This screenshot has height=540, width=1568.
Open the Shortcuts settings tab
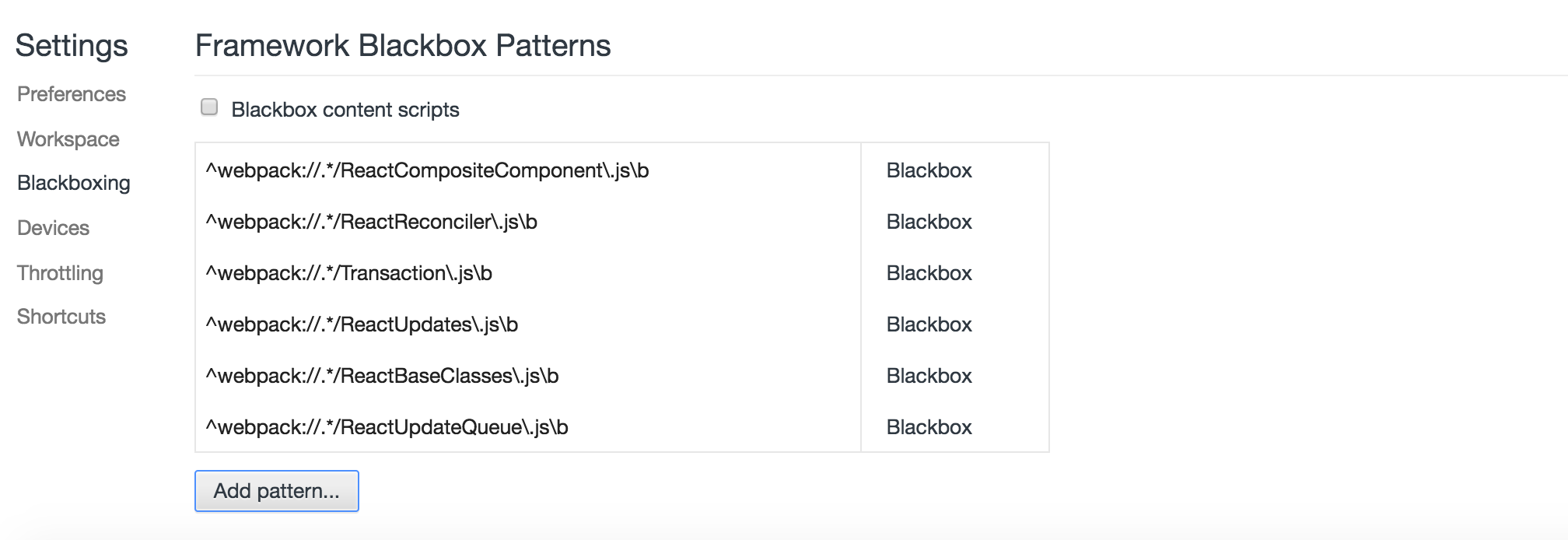point(61,317)
